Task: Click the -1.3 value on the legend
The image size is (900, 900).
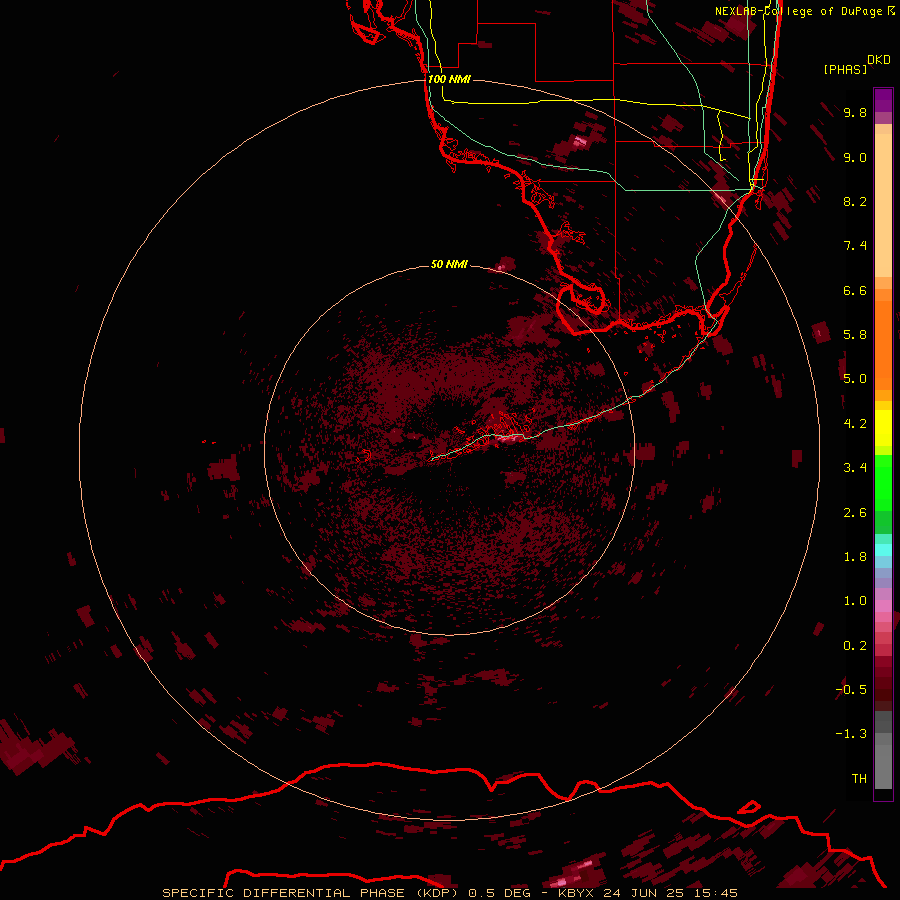Action: [851, 734]
